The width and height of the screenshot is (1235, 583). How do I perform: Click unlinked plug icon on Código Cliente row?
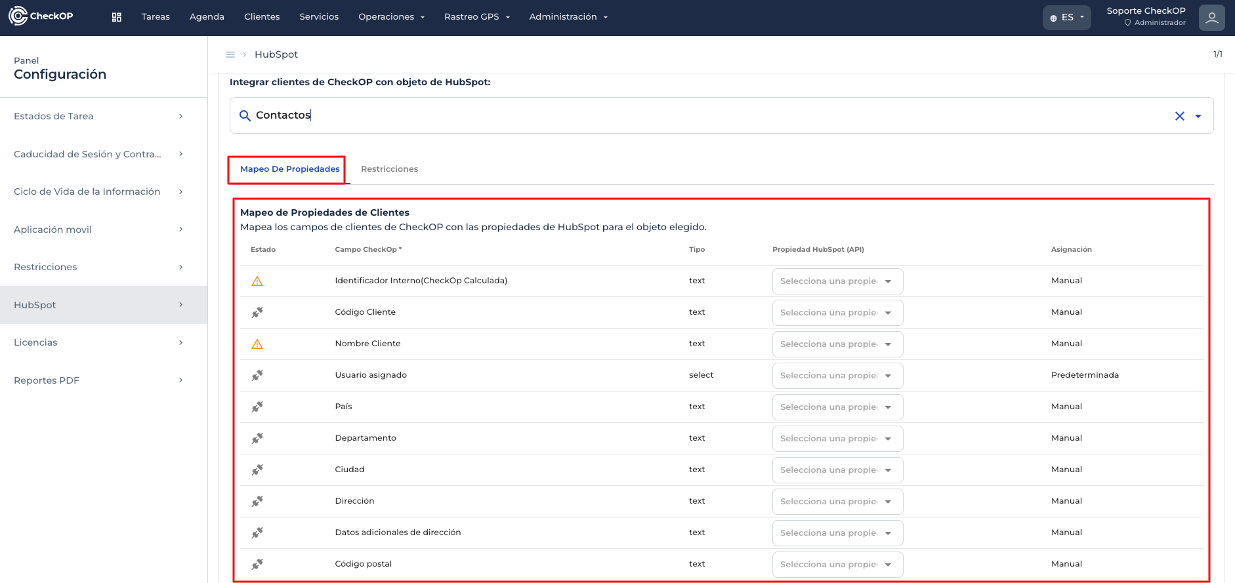[x=257, y=312]
